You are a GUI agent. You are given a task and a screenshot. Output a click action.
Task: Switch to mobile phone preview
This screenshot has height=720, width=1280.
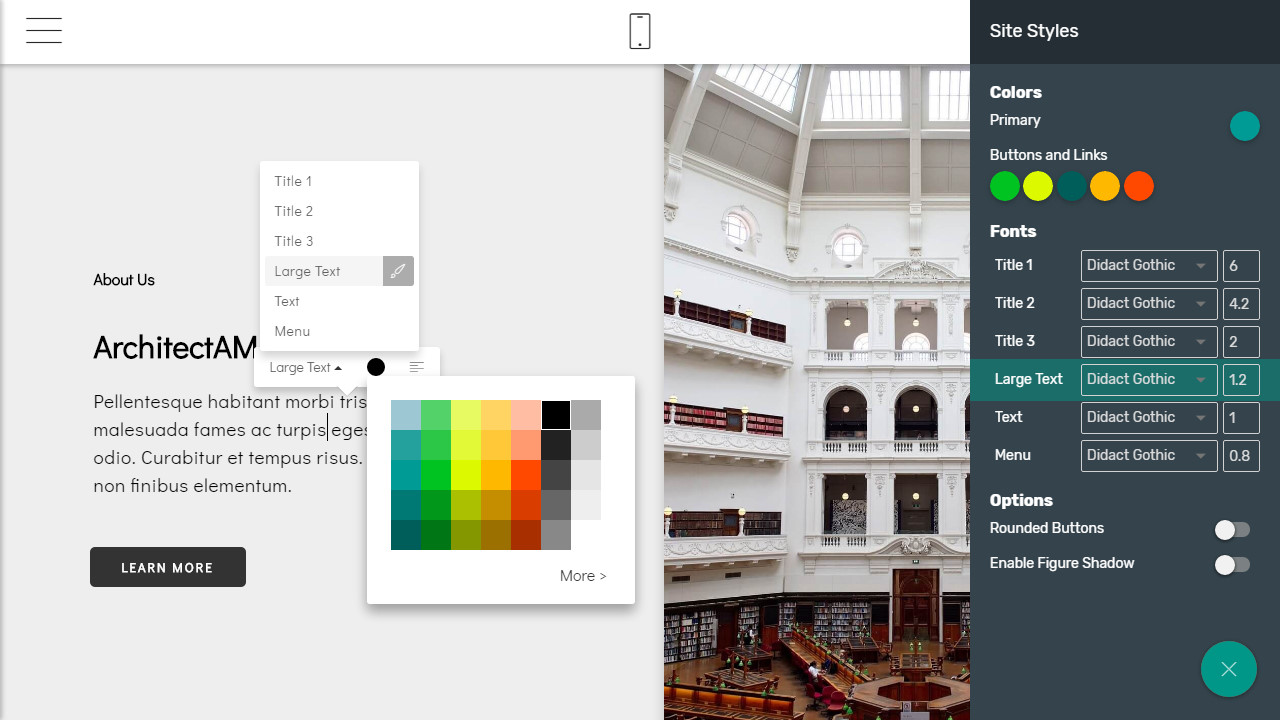click(640, 31)
